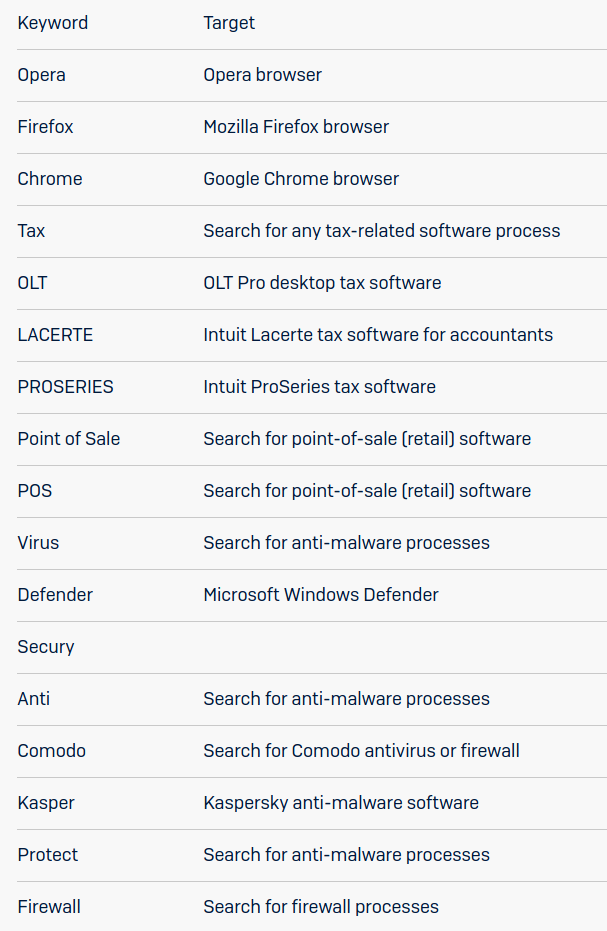Click "Search for Comodo antivirus or firewall"

(361, 751)
